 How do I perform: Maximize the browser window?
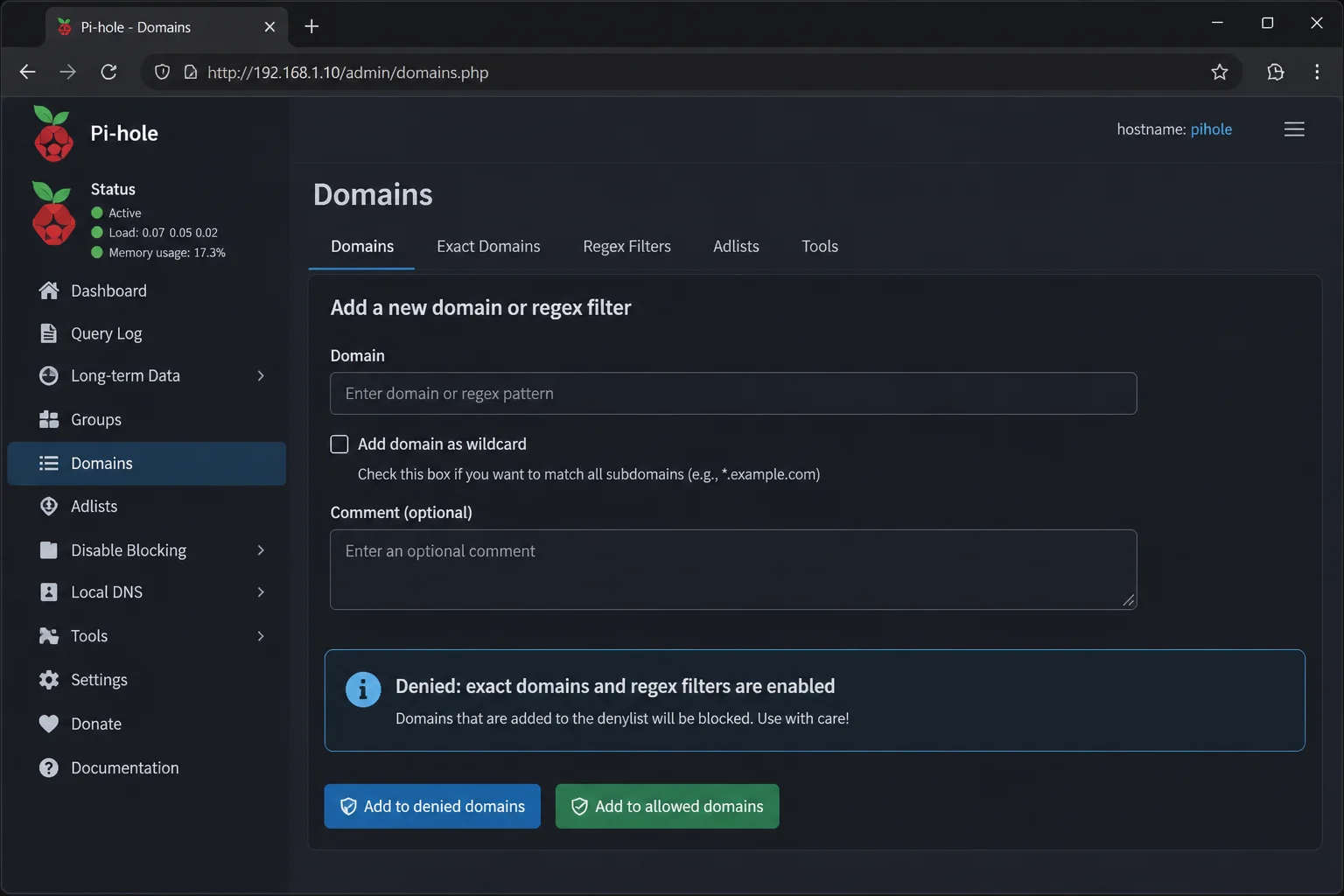pos(1267,23)
